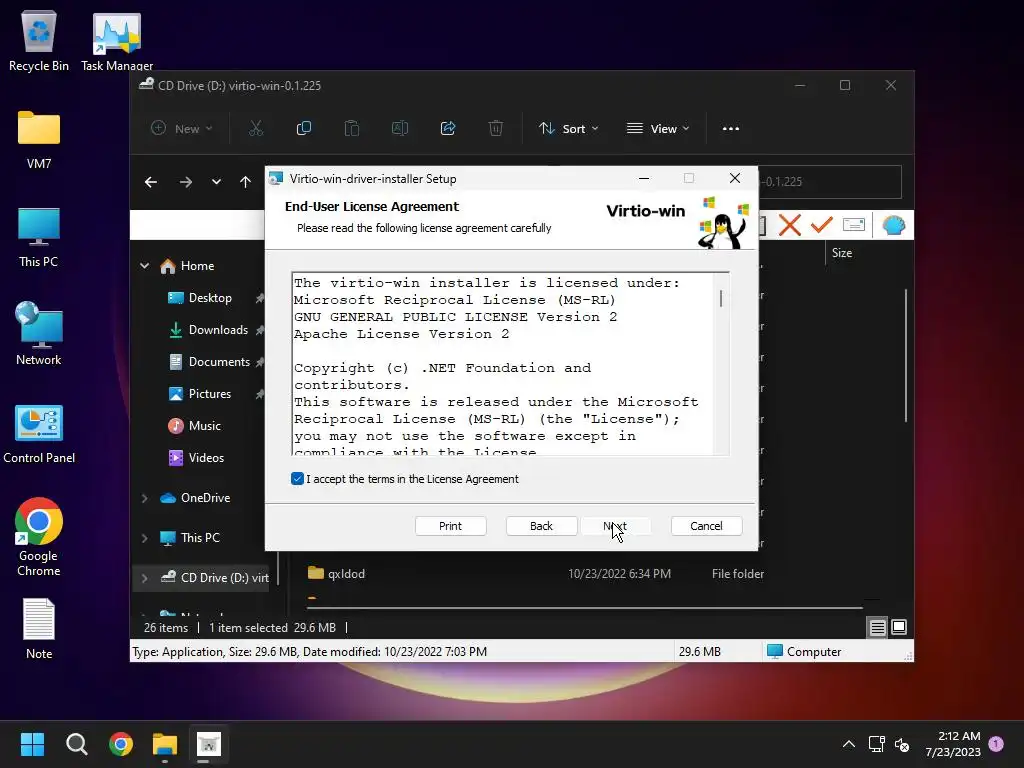
Task: Click the Copy icon in Explorer toolbar
Action: click(x=304, y=129)
